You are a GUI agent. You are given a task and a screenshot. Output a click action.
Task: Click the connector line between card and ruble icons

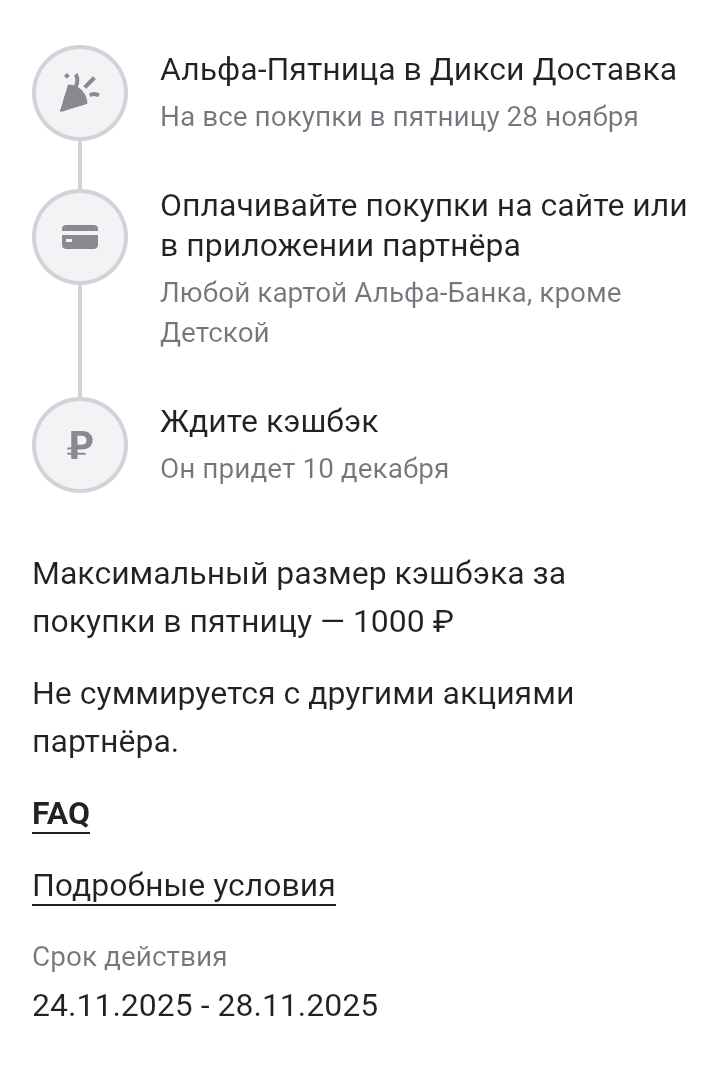pyautogui.click(x=80, y=341)
